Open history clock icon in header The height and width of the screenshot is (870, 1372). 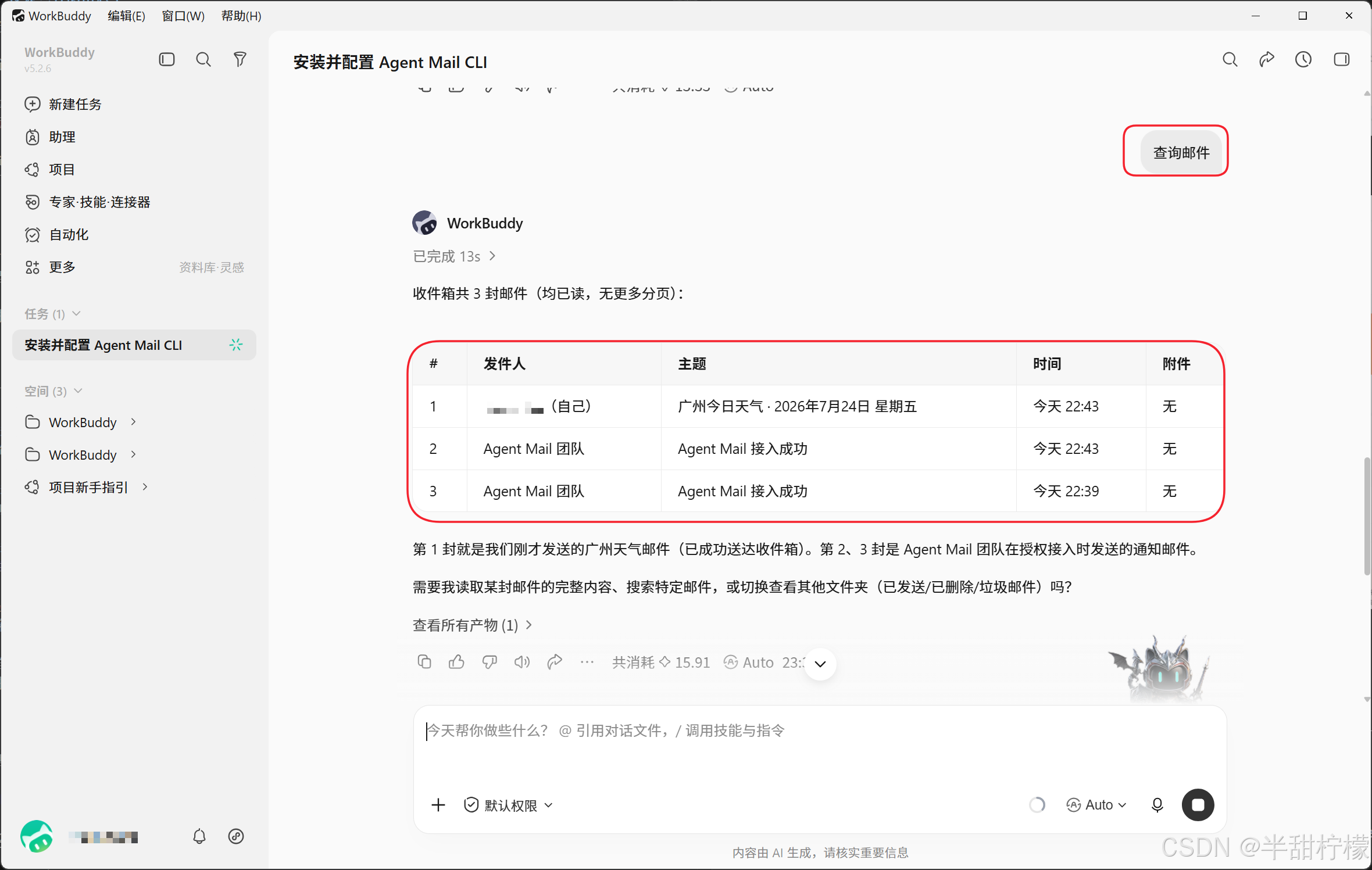click(x=1303, y=59)
